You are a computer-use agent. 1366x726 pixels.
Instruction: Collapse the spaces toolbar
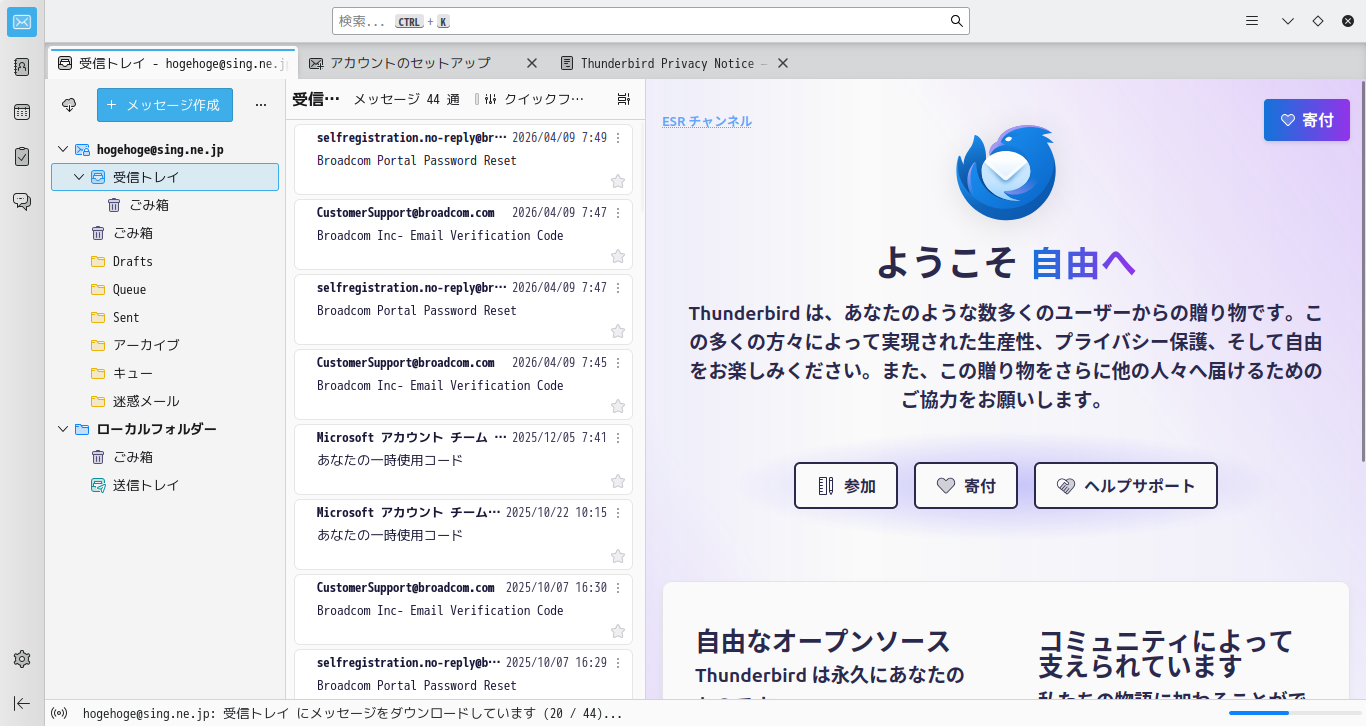22,703
